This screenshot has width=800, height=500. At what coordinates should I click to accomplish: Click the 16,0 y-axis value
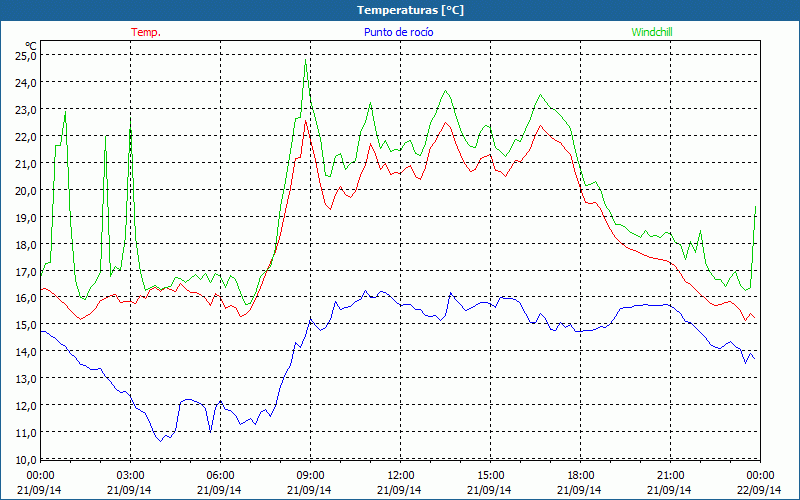[x=27, y=298]
